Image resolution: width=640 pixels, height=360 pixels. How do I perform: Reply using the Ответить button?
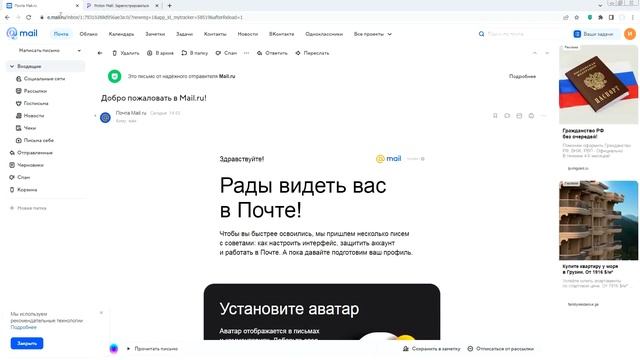pyautogui.click(x=272, y=53)
